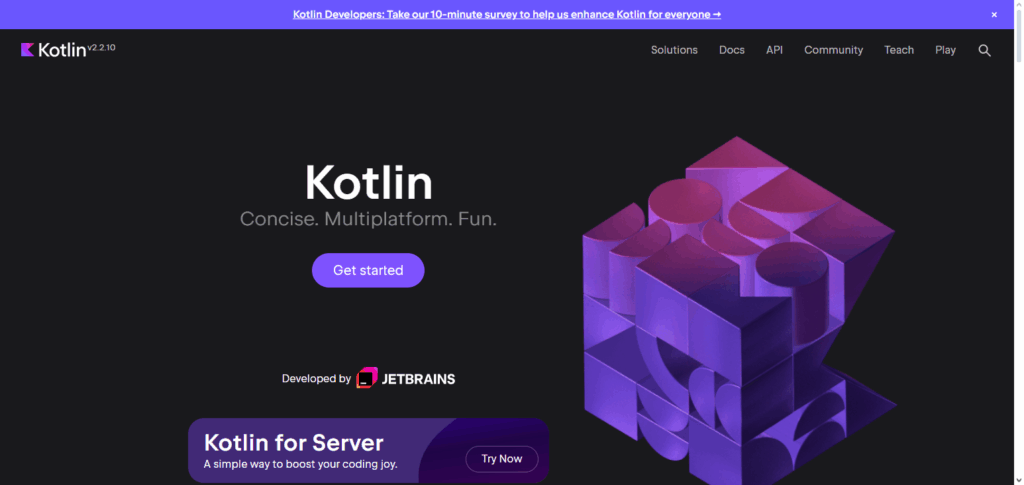This screenshot has width=1024, height=485.
Task: Click the purple cube illustration
Action: click(x=738, y=310)
